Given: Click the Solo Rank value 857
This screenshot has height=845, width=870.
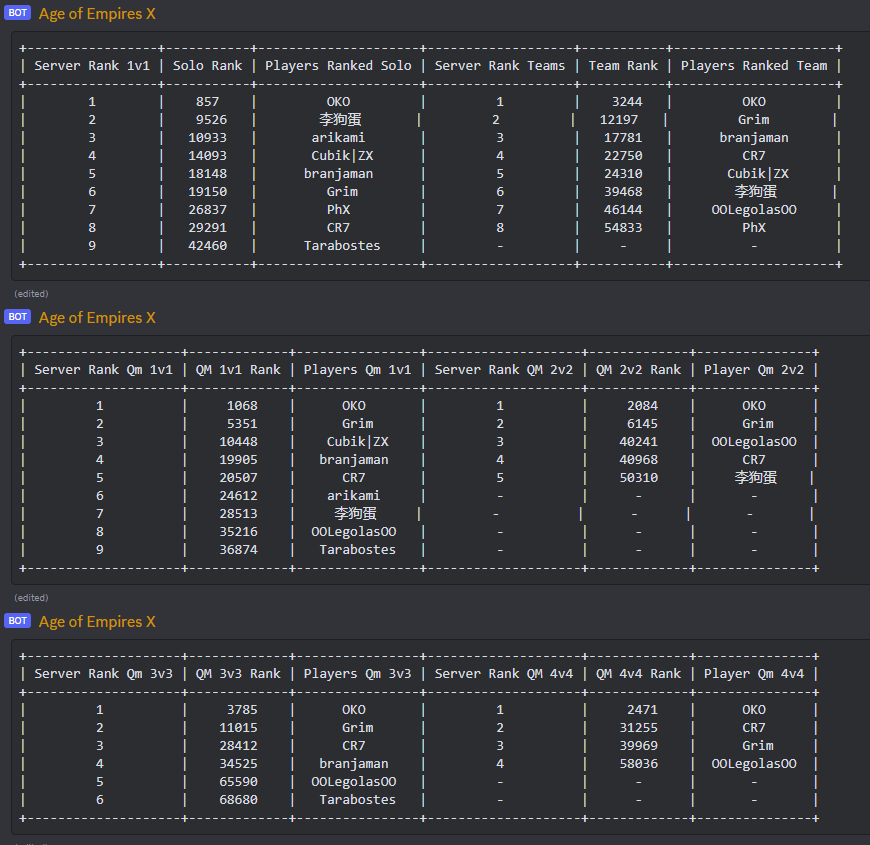Looking at the screenshot, I should (207, 102).
